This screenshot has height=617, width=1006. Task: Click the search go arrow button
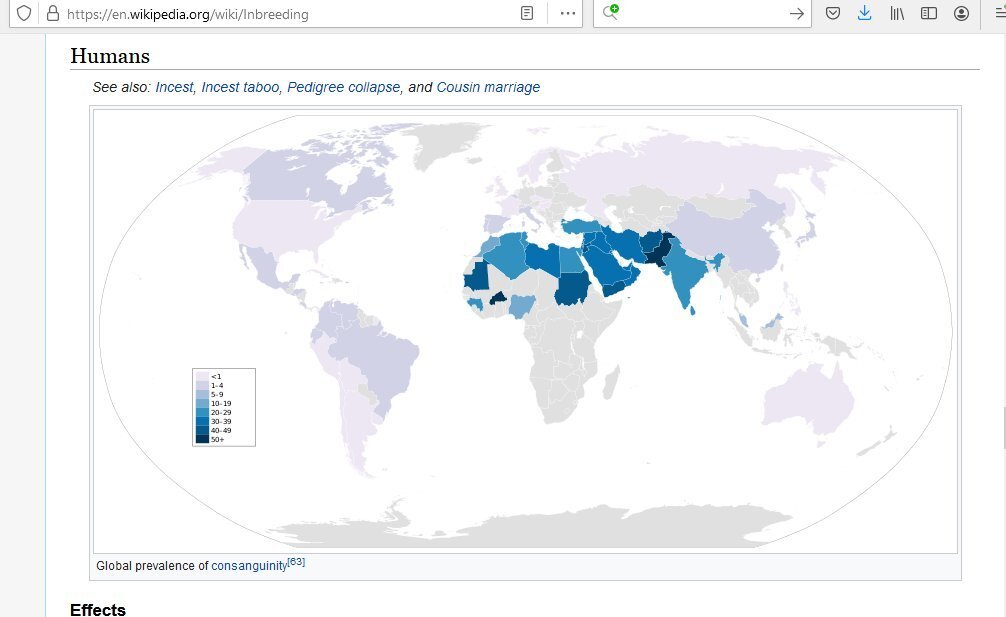[796, 13]
